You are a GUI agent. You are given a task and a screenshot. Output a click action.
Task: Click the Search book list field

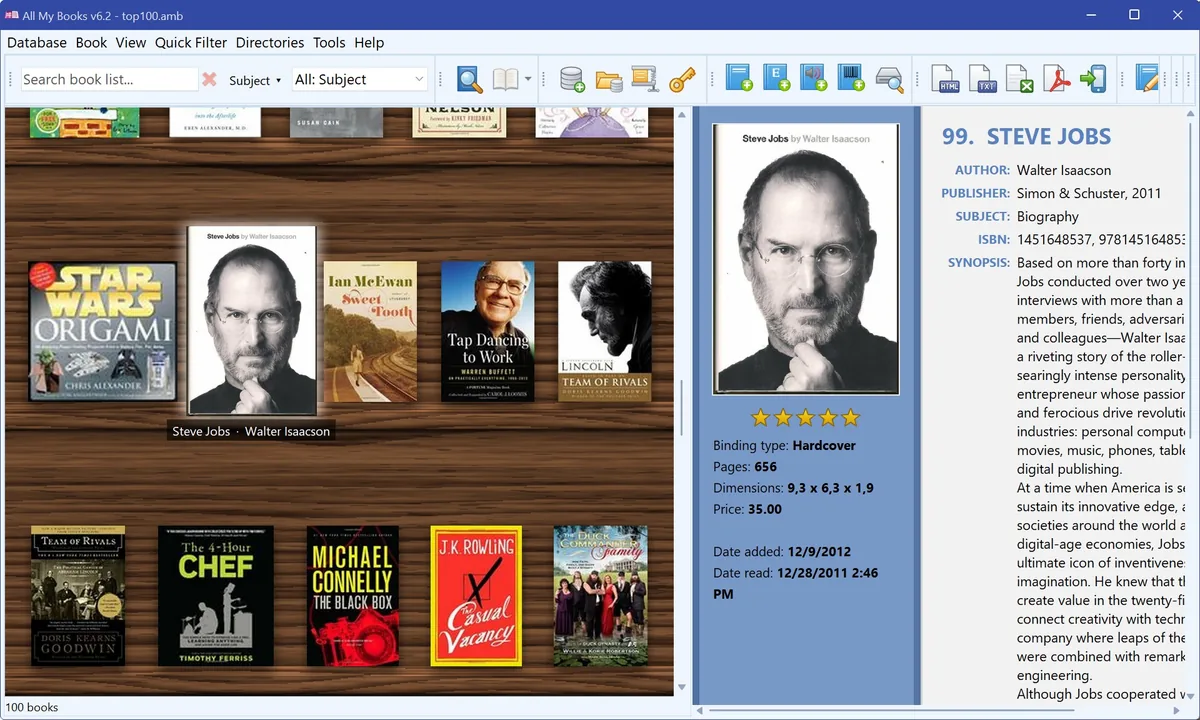[109, 79]
